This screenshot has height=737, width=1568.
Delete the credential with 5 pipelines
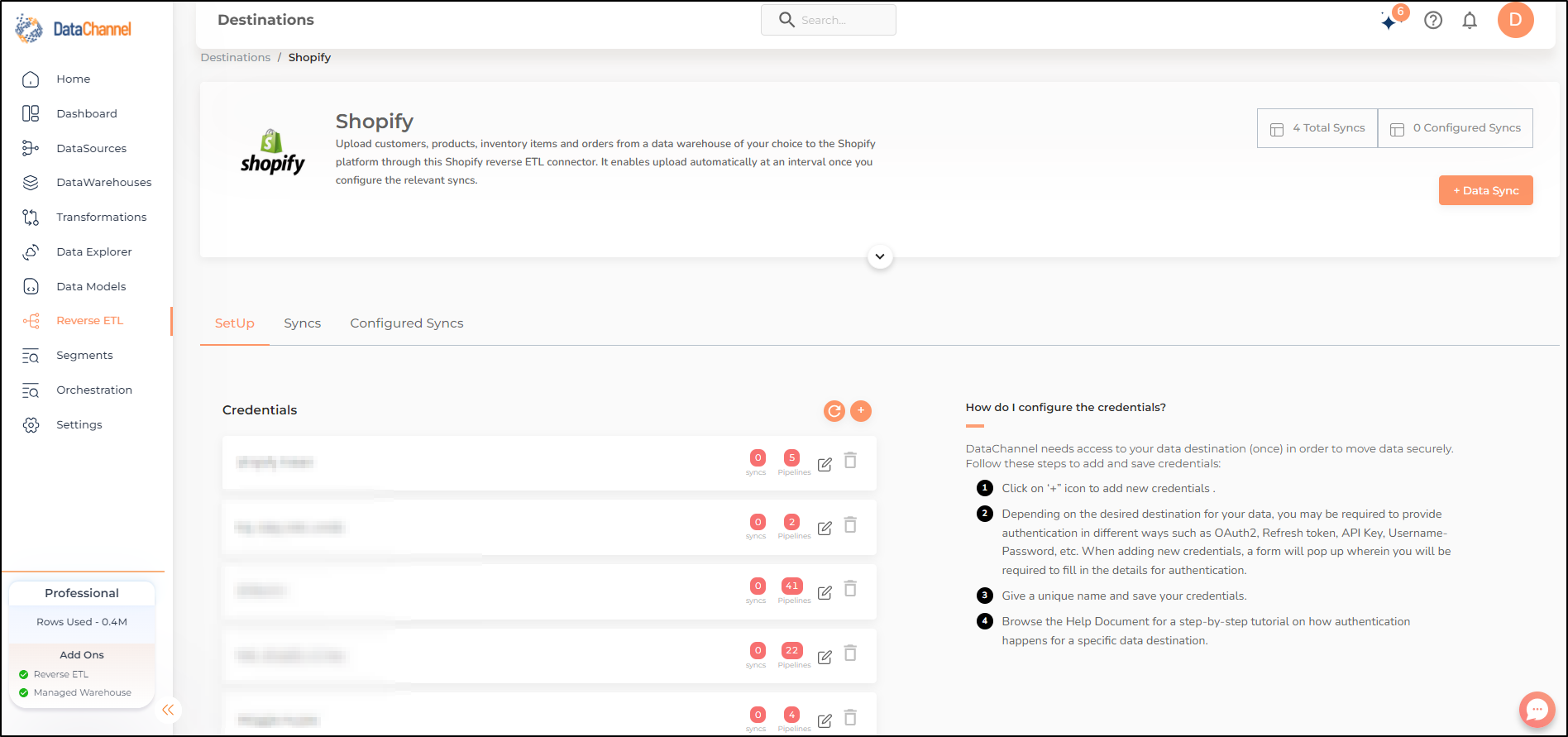(x=850, y=461)
